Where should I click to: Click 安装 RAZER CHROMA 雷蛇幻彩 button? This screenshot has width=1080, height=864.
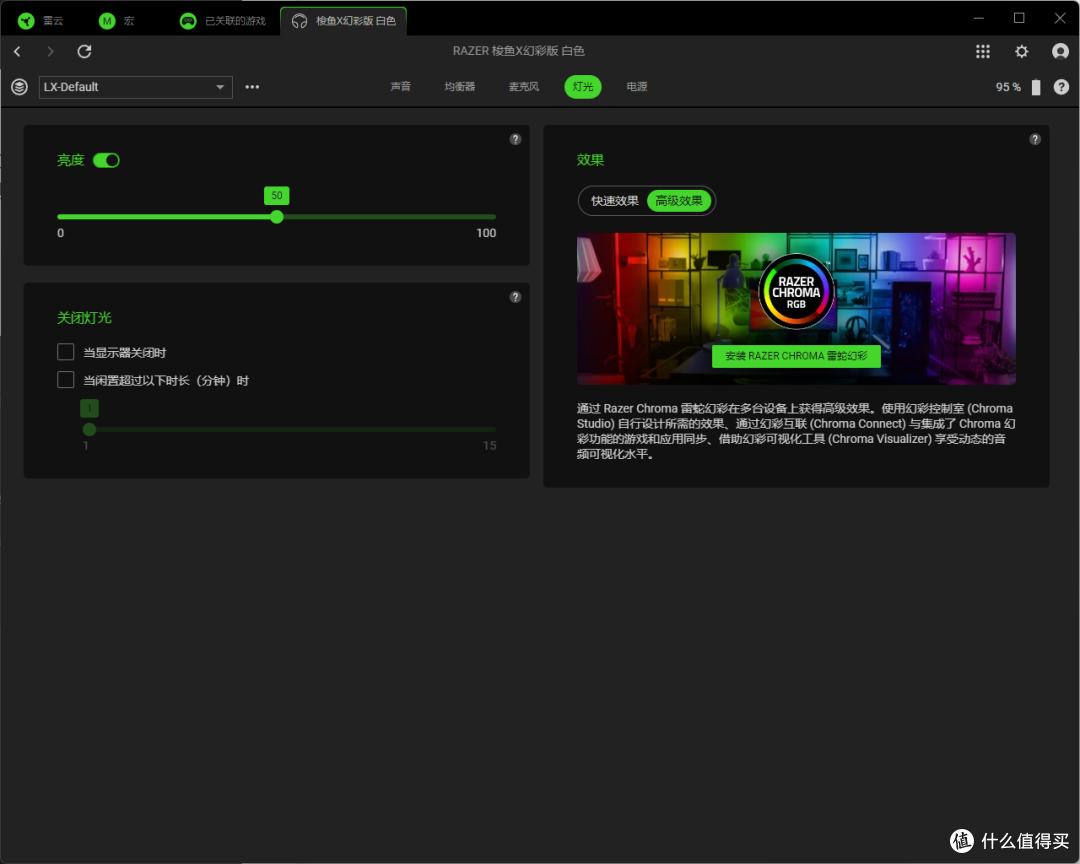point(796,356)
